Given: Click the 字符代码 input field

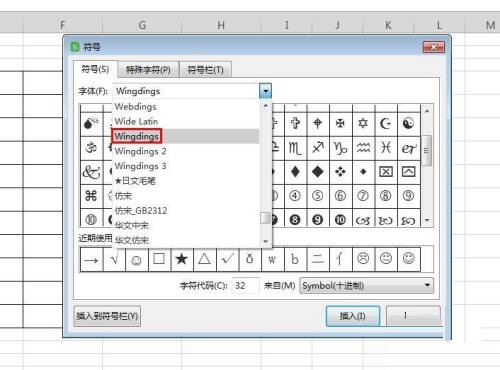Looking at the screenshot, I should 245,286.
